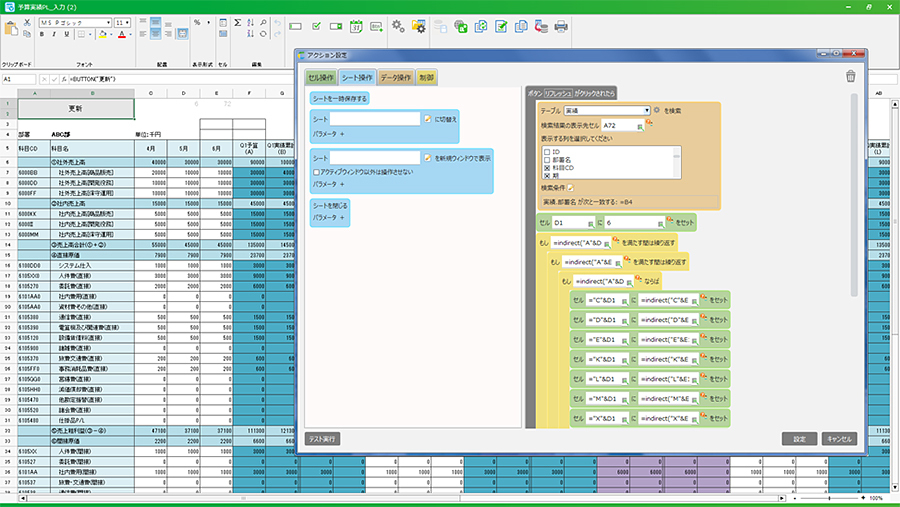Viewport: 900px width, 507px height.
Task: Open the font size dropdown
Action: (x=122, y=21)
